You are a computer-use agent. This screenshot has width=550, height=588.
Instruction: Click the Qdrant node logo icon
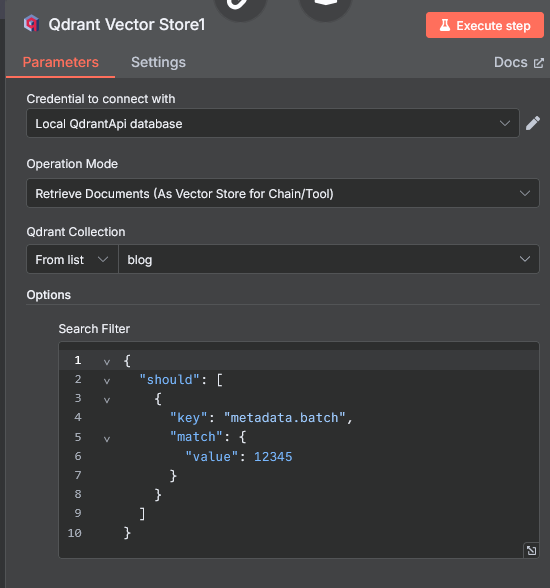(x=31, y=24)
